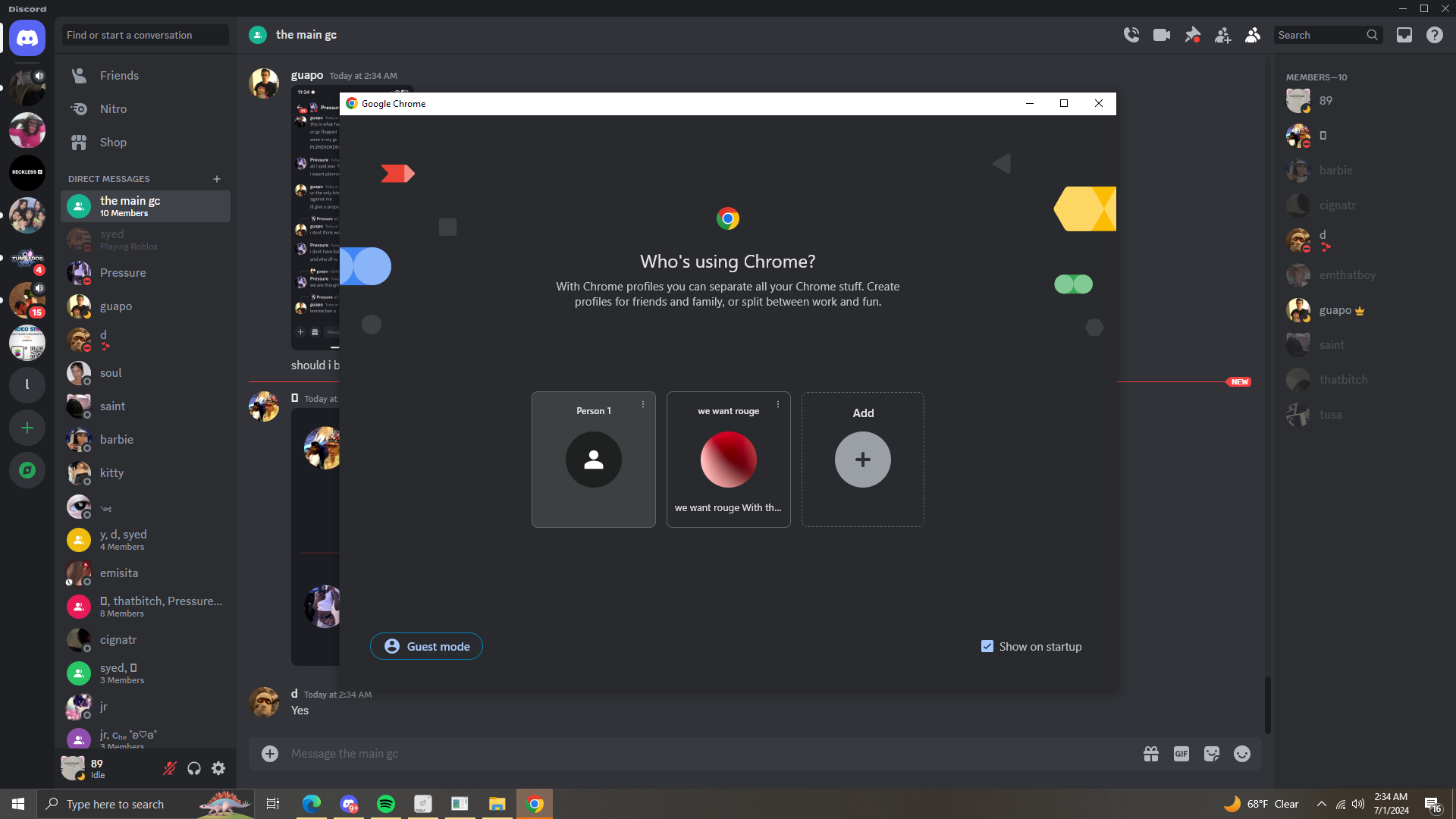
Task: Open the DM with soul
Action: (146, 373)
